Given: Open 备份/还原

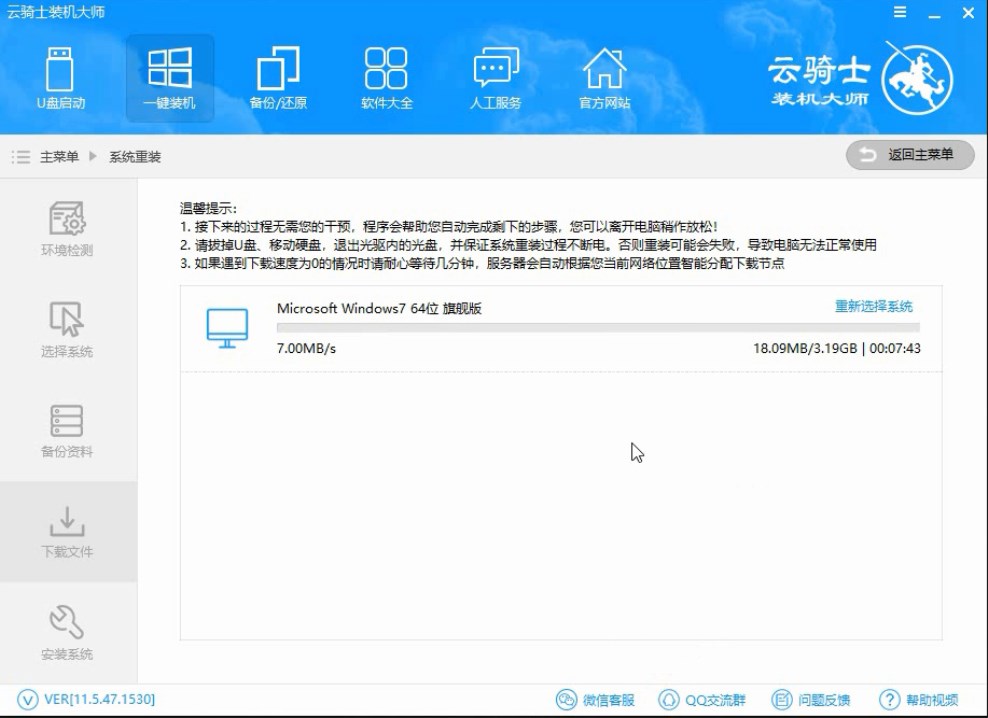Looking at the screenshot, I should pos(278,78).
